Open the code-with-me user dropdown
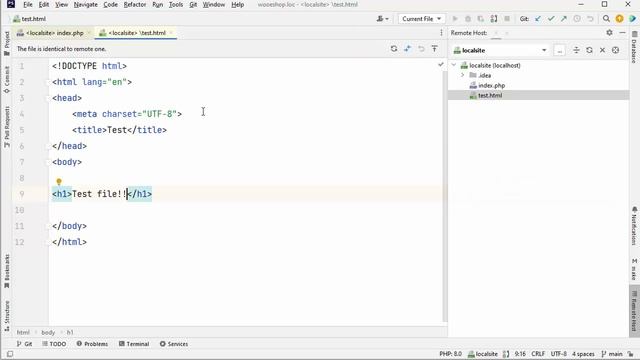 tap(382, 19)
